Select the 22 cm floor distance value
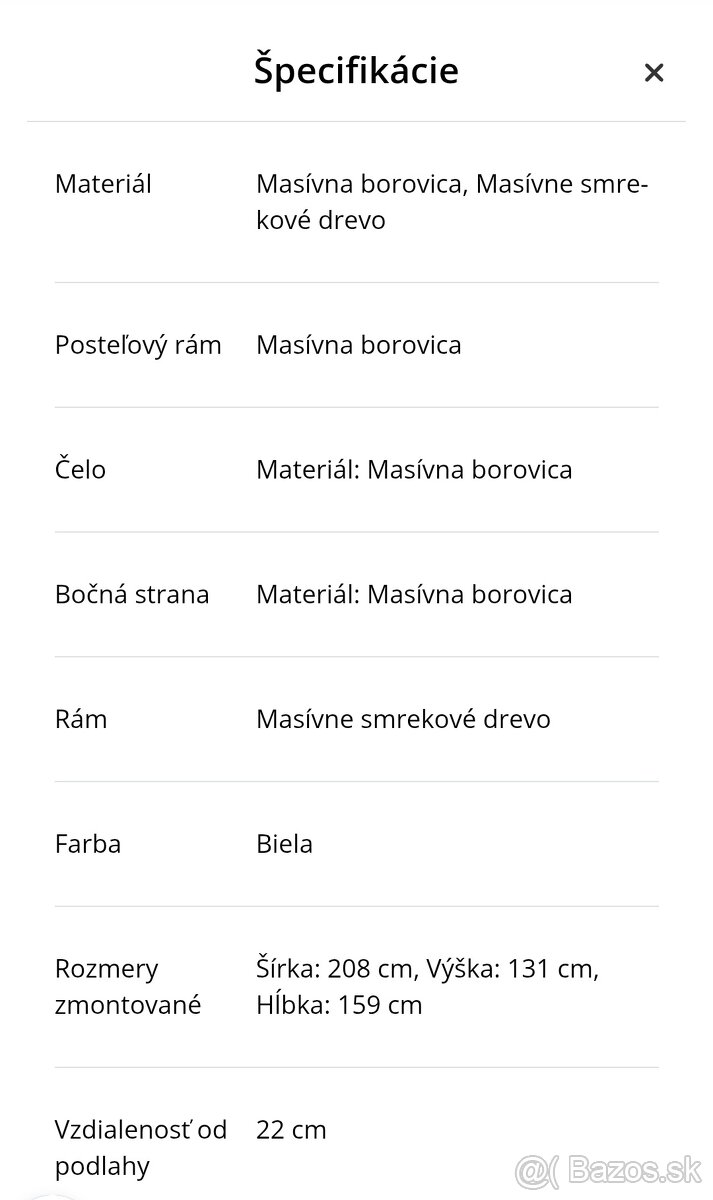This screenshot has height=1200, width=713. pos(291,1129)
